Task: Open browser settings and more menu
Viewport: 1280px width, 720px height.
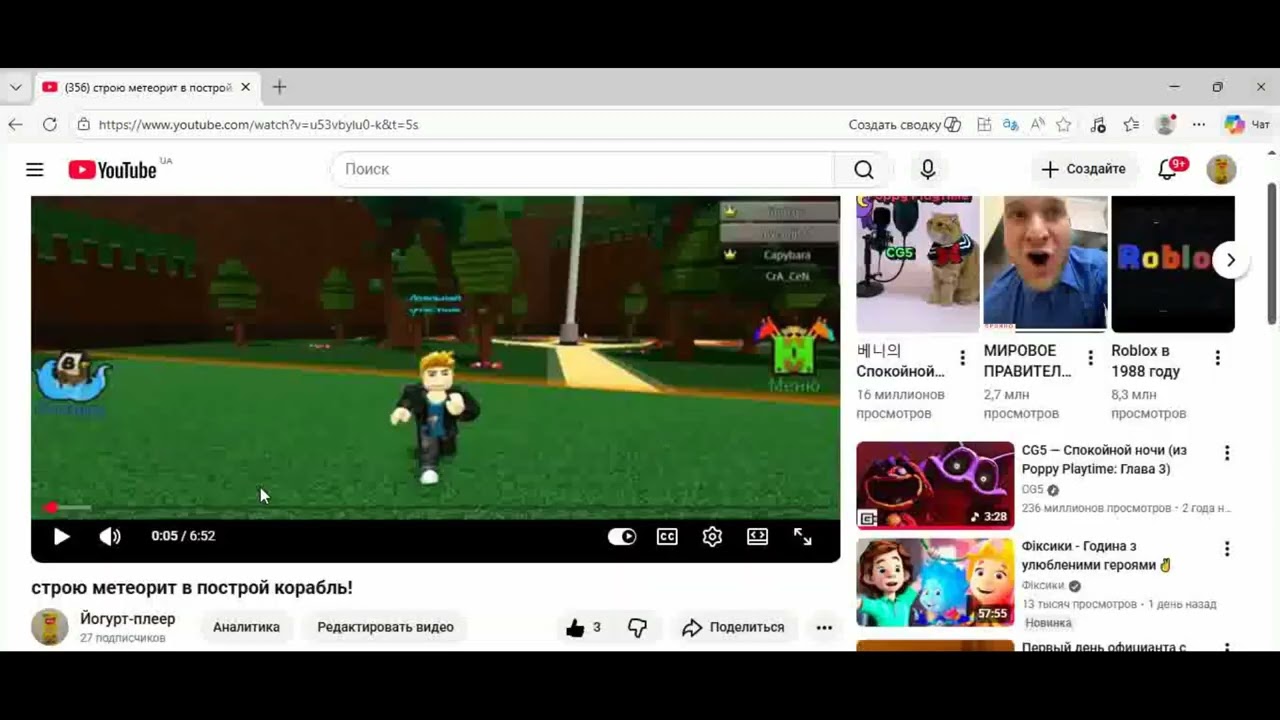Action: click(1199, 125)
